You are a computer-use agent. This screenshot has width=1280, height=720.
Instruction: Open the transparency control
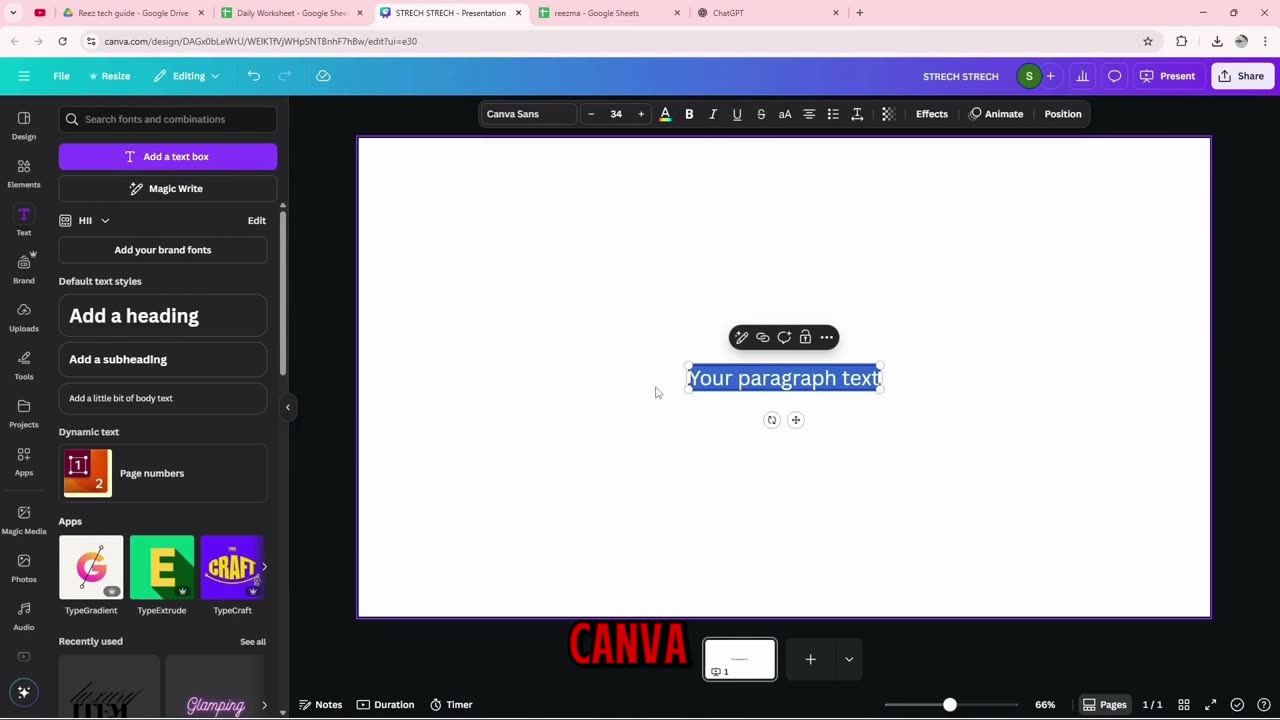click(x=888, y=114)
